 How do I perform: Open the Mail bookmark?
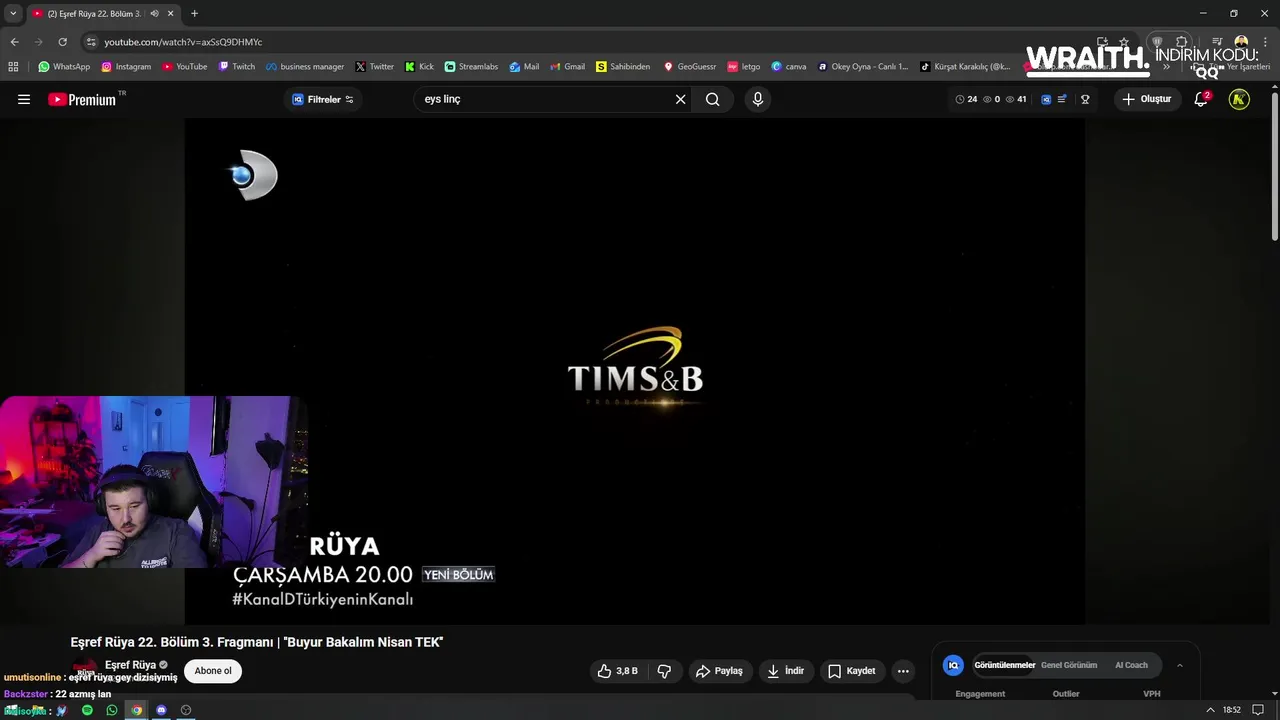pos(524,67)
